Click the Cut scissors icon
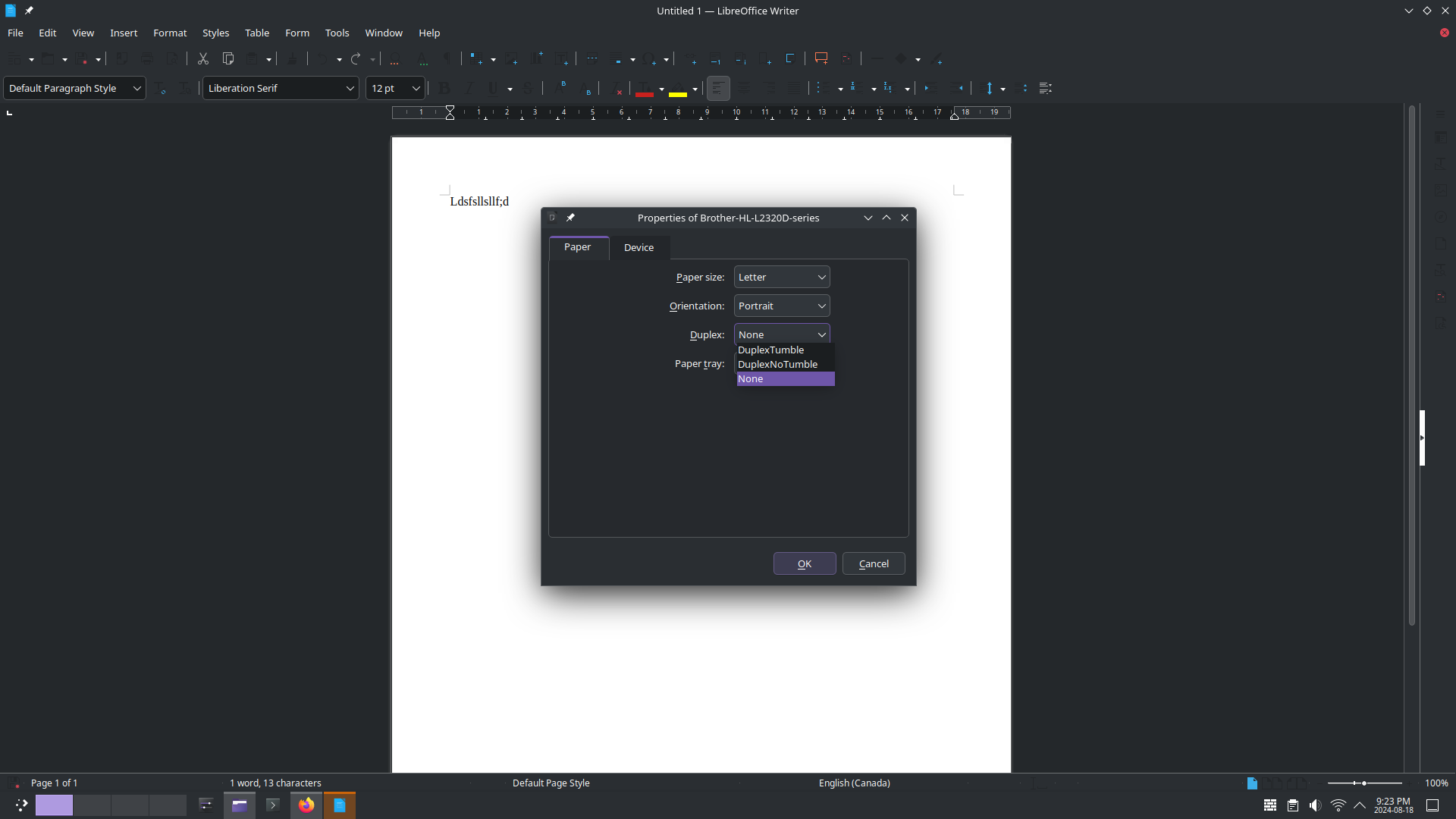This screenshot has width=1456, height=819. (x=202, y=58)
